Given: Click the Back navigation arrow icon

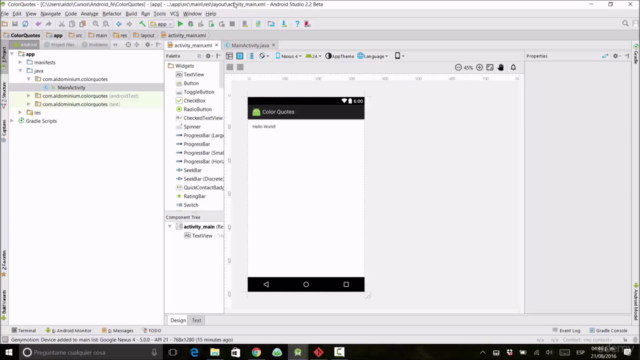Looking at the screenshot, I should [x=119, y=24].
